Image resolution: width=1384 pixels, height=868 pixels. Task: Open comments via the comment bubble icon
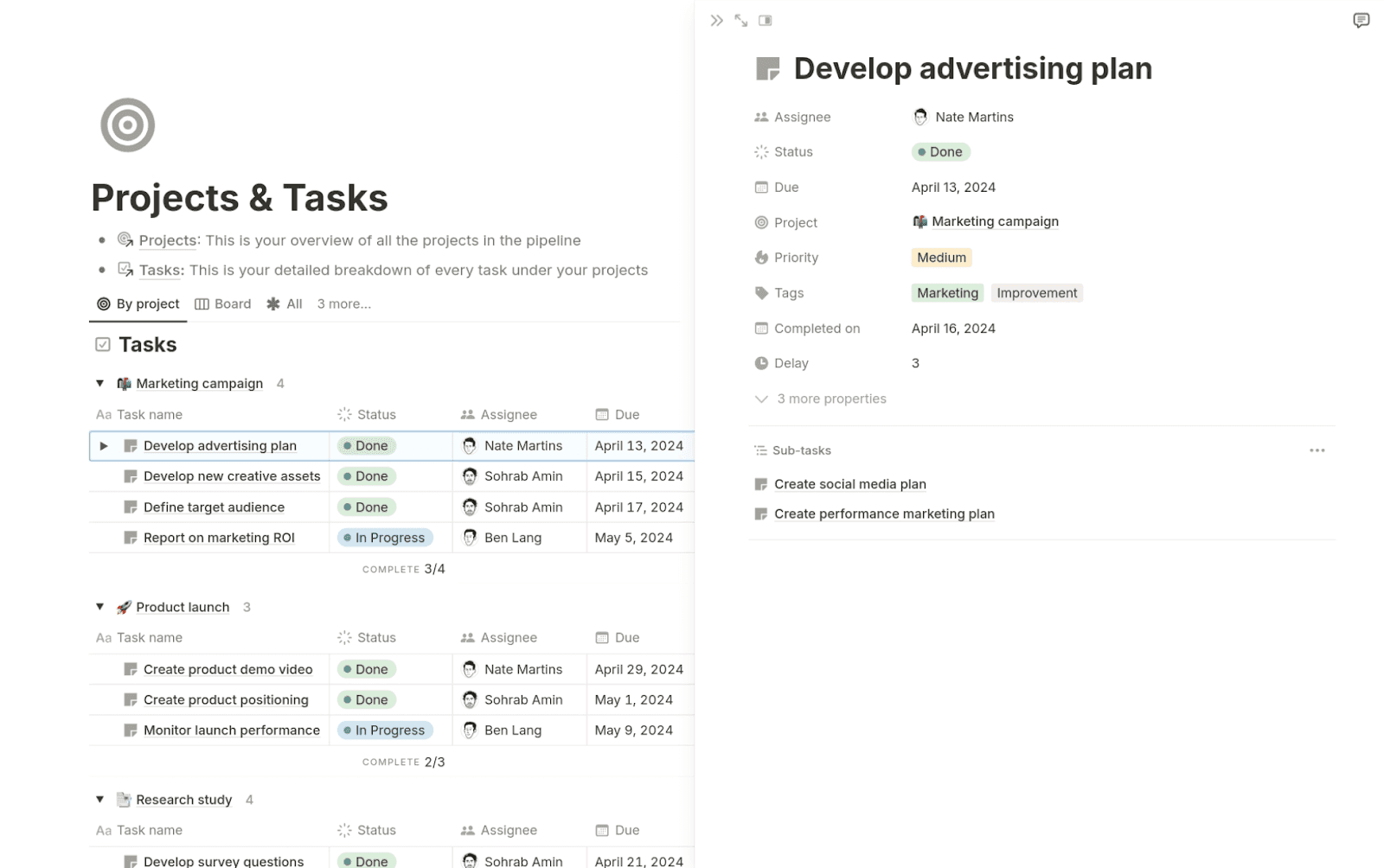[x=1360, y=20]
